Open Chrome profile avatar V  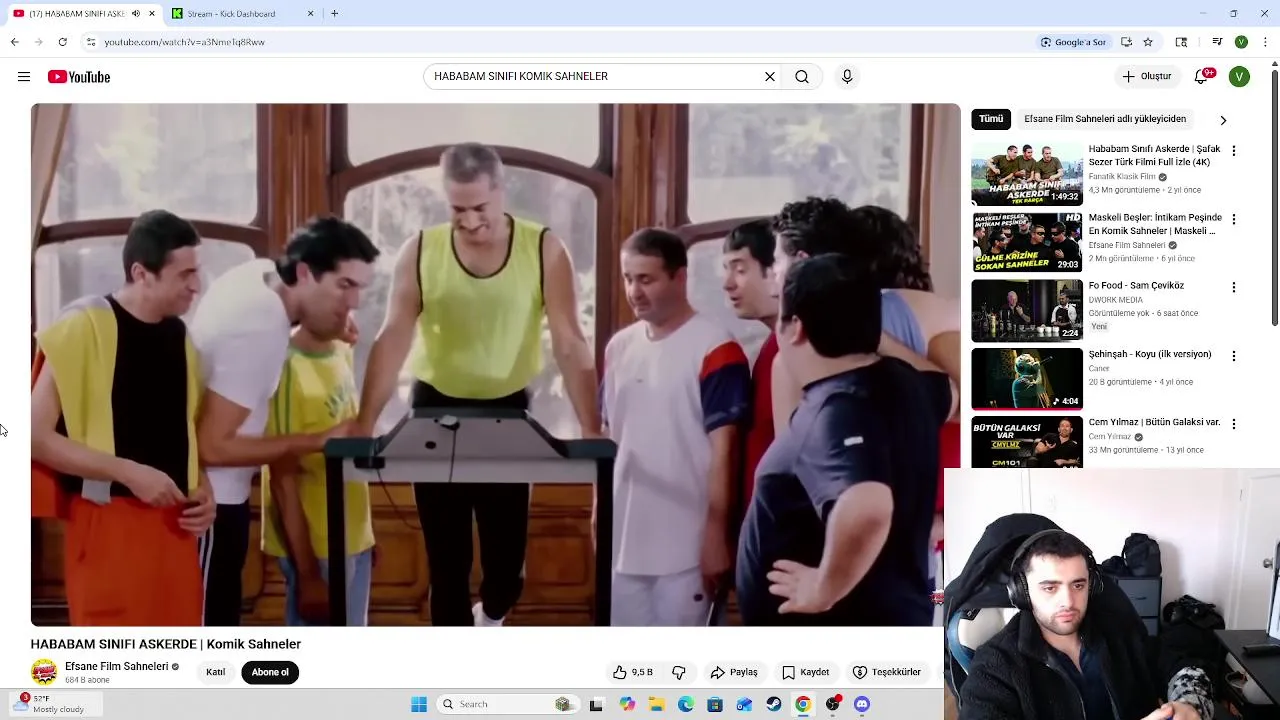click(1241, 42)
